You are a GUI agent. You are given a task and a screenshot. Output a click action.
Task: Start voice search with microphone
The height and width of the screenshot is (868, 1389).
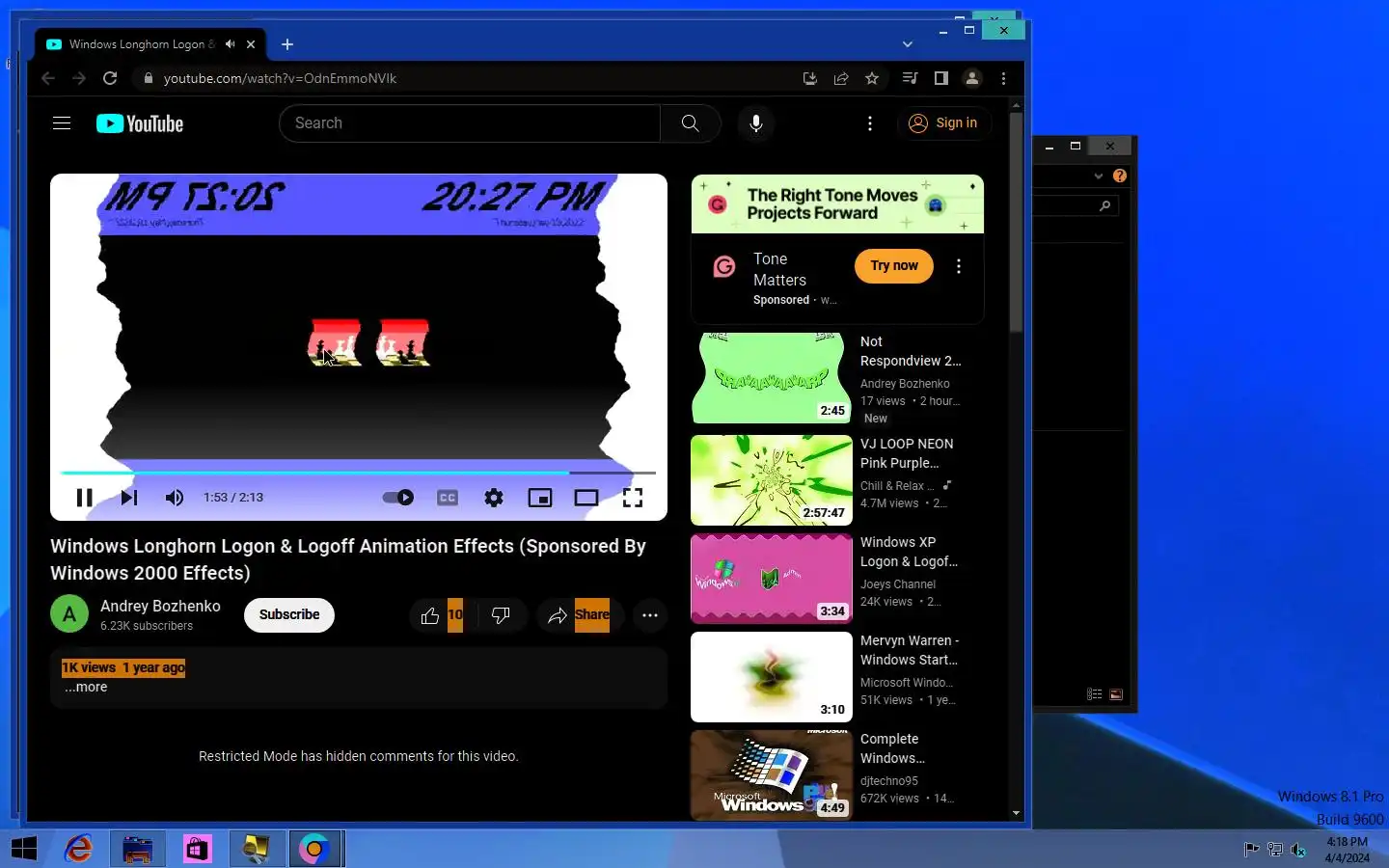(x=756, y=123)
